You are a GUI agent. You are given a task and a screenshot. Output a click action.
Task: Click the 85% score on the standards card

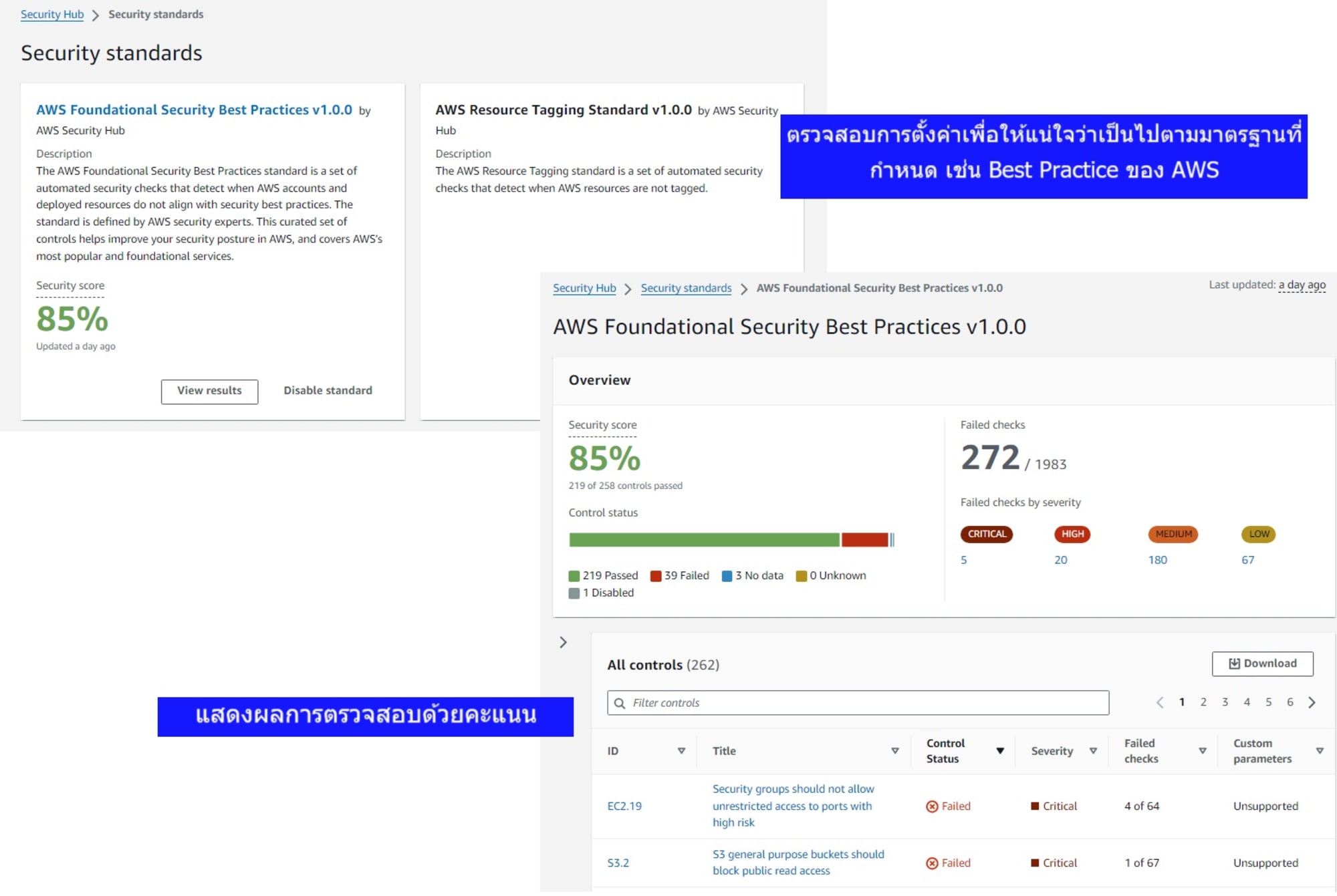72,319
